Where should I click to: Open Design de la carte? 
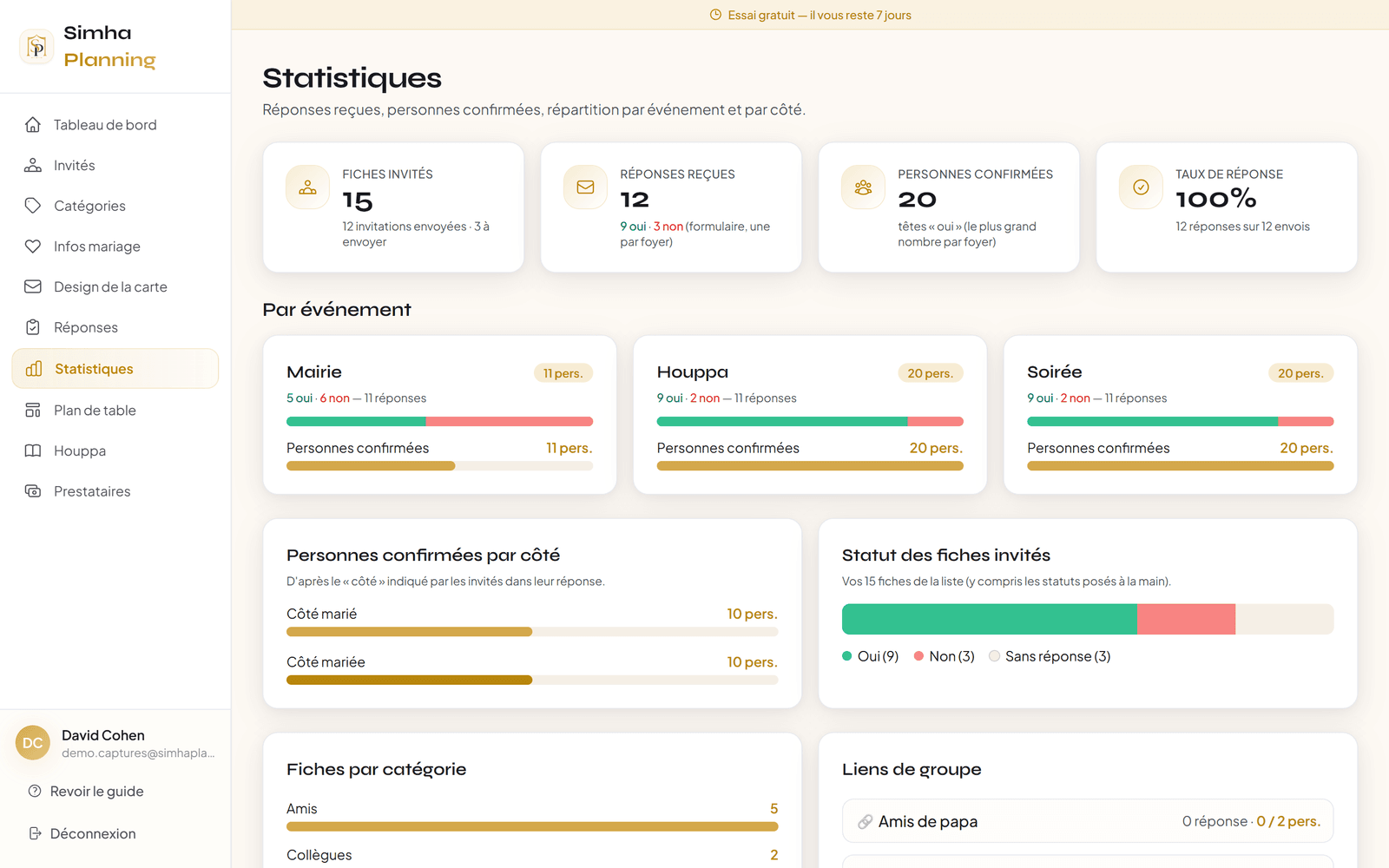115,286
